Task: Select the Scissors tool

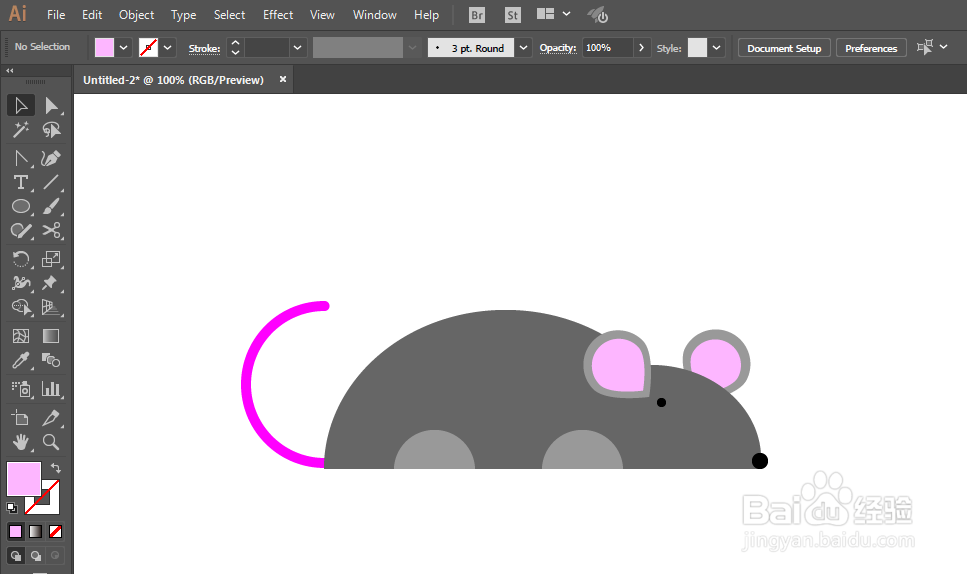Action: pos(51,231)
